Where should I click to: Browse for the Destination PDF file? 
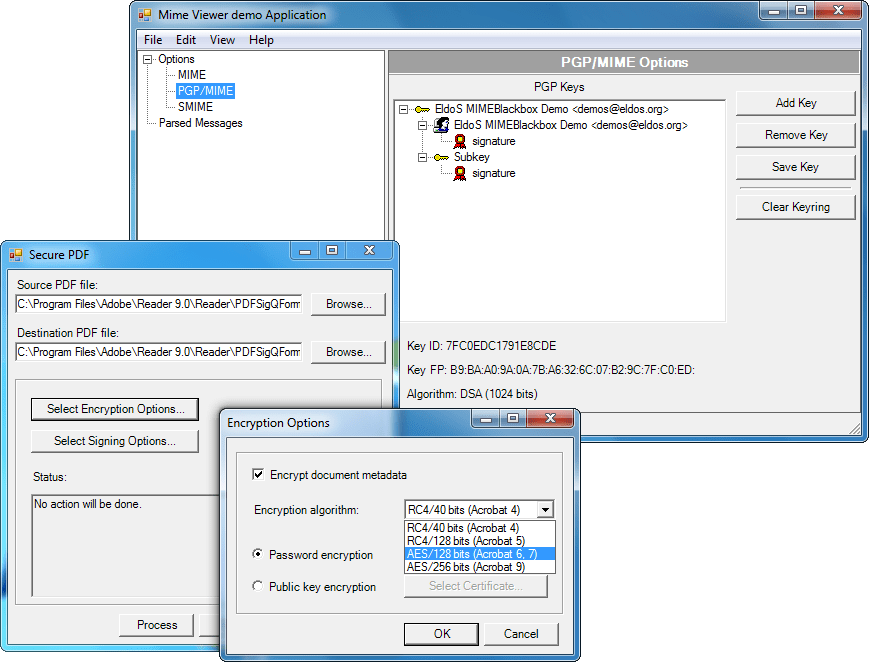[x=348, y=352]
